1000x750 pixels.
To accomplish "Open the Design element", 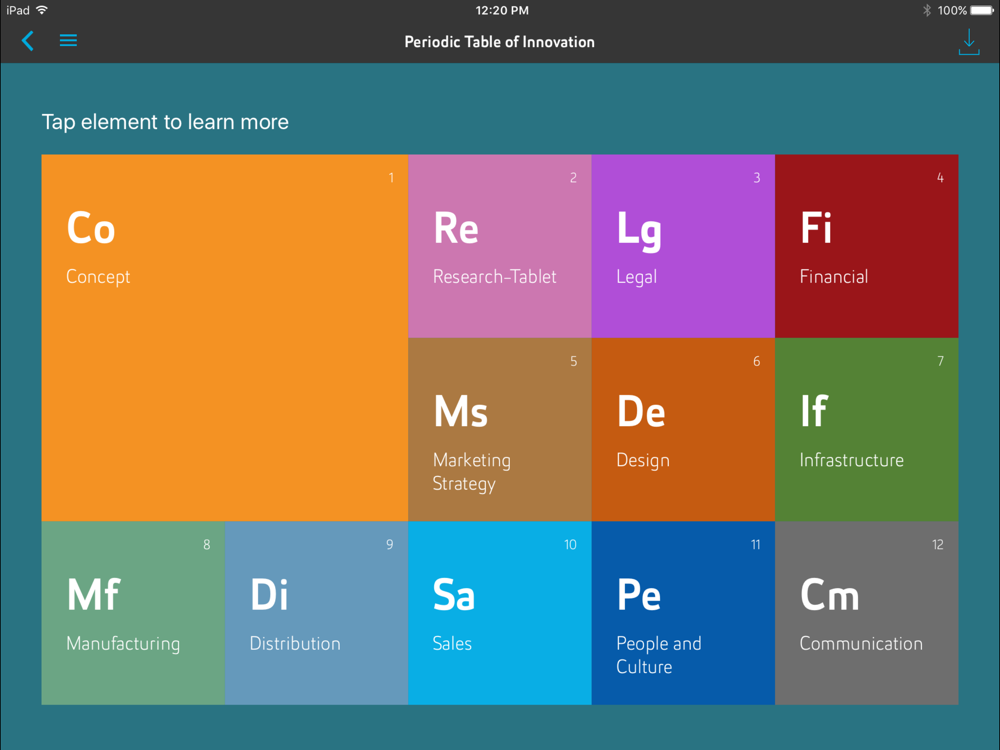I will [x=683, y=429].
